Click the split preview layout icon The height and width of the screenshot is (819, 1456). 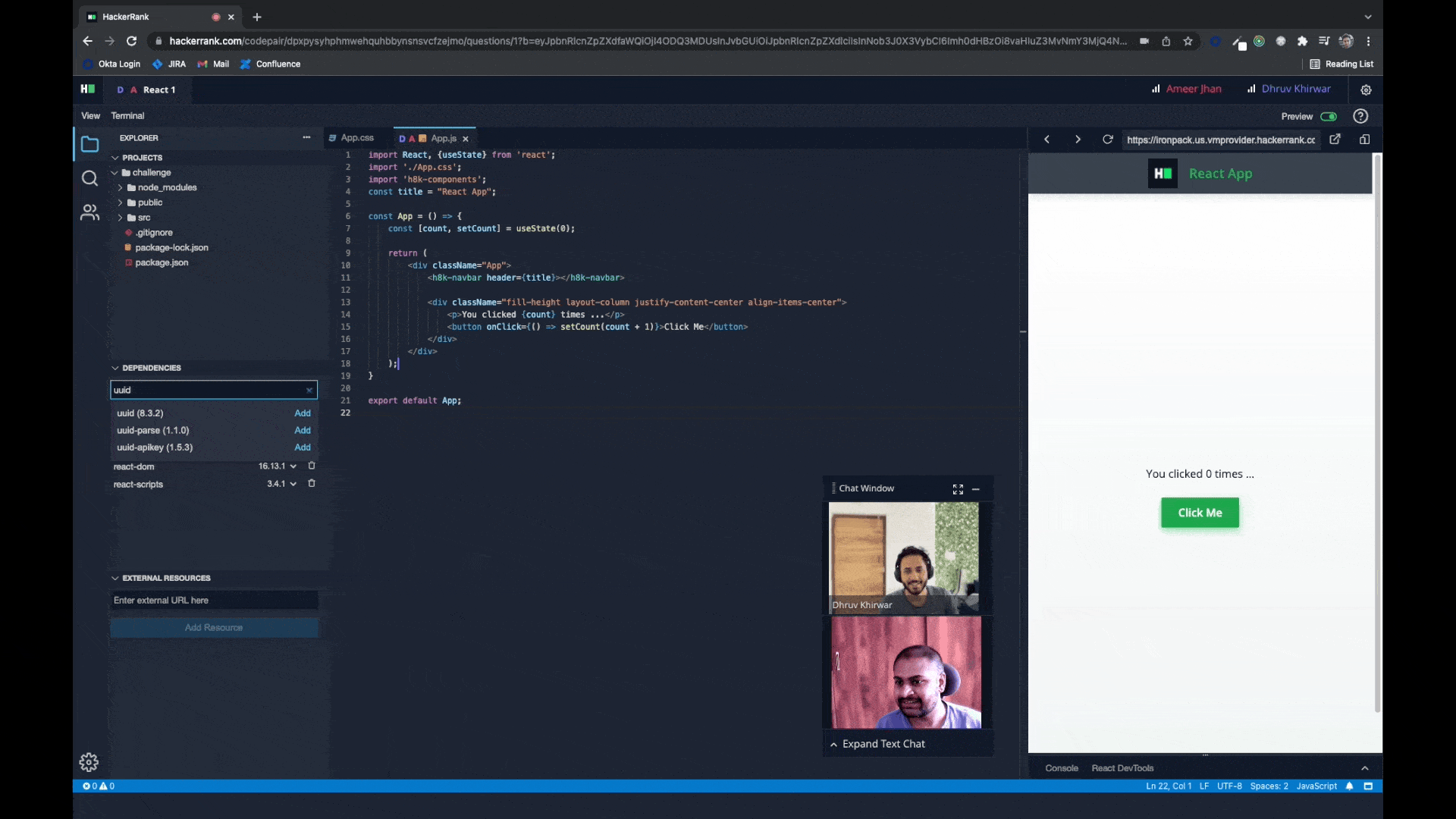point(1364,140)
